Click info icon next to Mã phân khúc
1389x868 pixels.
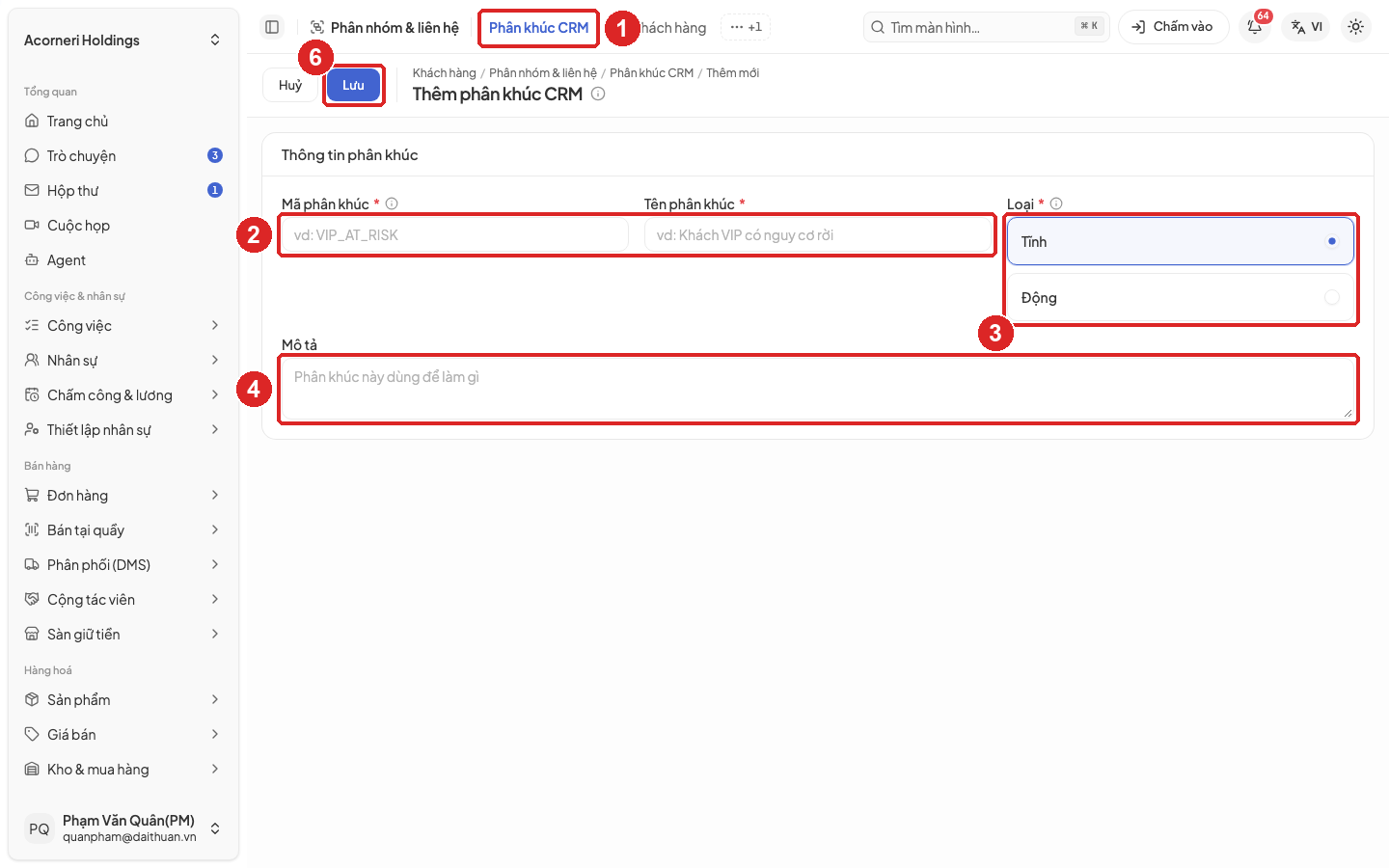(392, 203)
